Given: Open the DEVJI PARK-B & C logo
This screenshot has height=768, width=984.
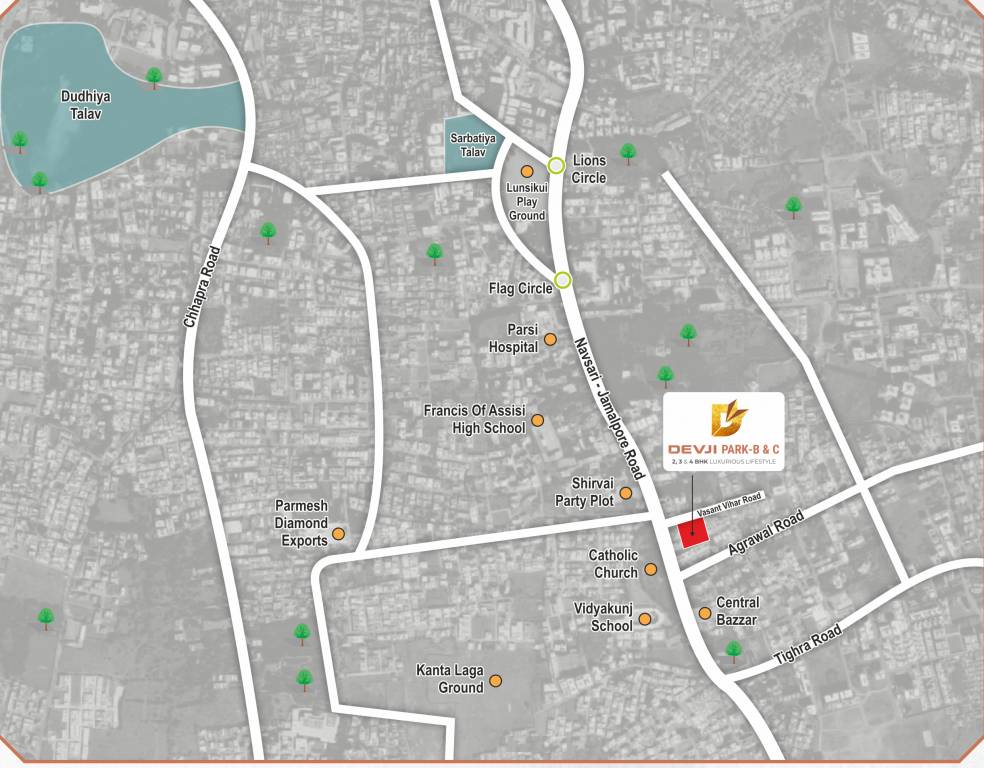Looking at the screenshot, I should point(724,434).
